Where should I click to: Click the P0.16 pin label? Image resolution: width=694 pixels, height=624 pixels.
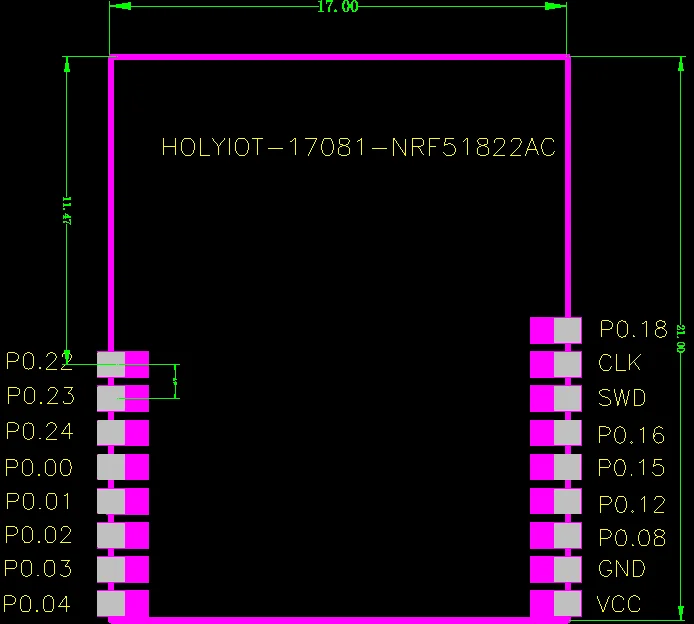[x=631, y=435]
